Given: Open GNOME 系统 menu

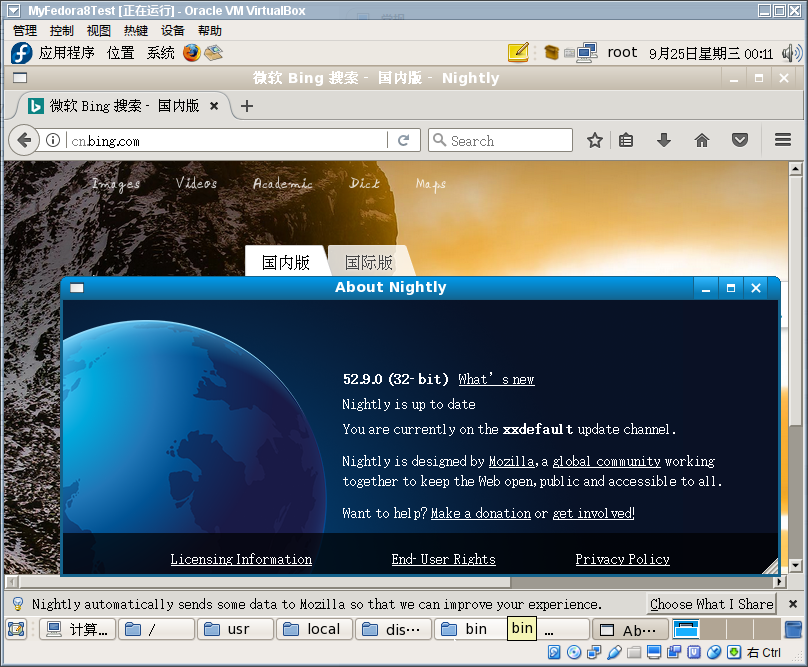Looking at the screenshot, I should (160, 53).
